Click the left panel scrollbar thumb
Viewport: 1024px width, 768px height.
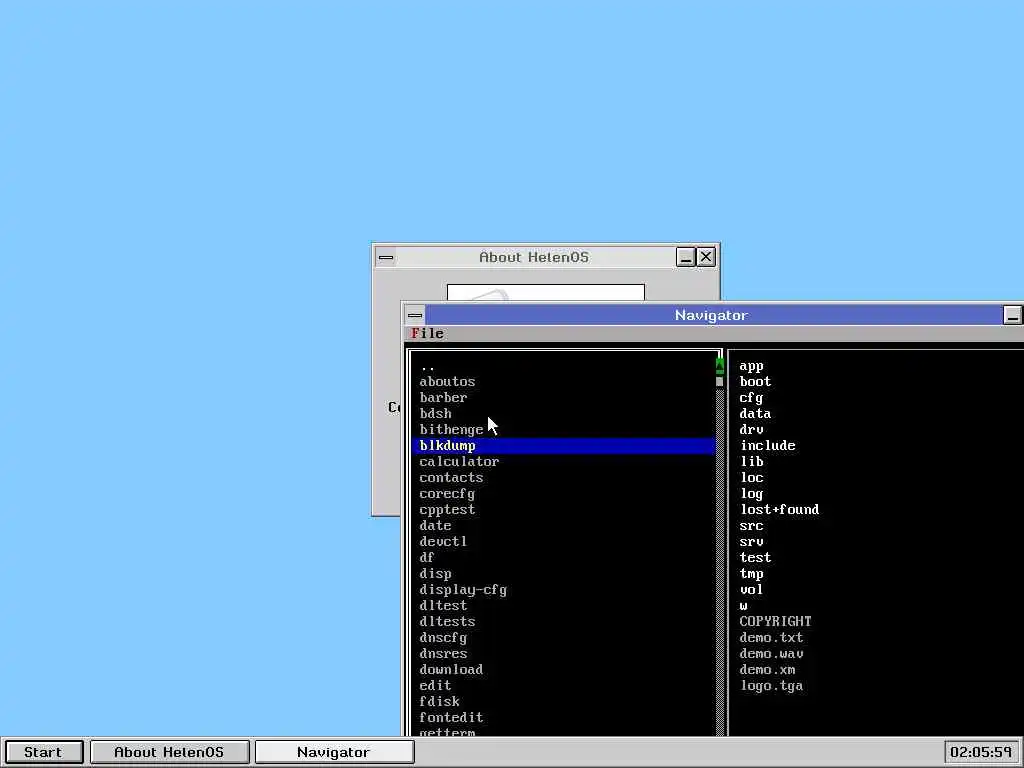(720, 381)
